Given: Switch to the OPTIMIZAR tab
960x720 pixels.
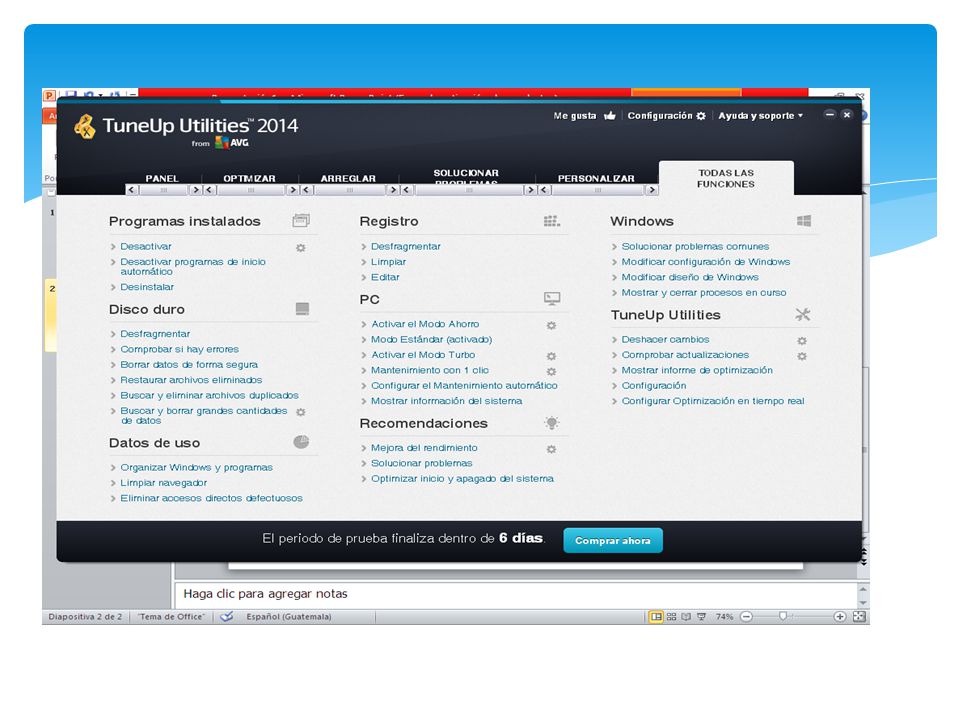Looking at the screenshot, I should tap(249, 178).
